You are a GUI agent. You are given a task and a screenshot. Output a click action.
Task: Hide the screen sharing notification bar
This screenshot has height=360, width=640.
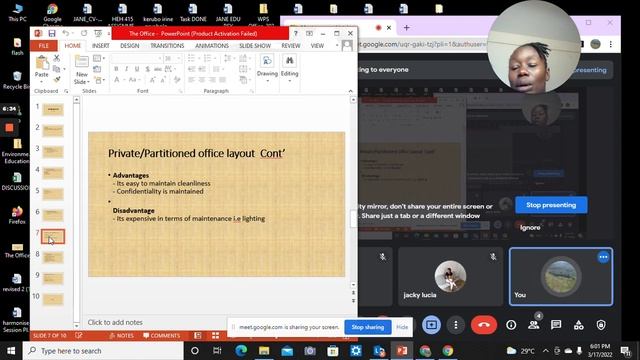[402, 327]
